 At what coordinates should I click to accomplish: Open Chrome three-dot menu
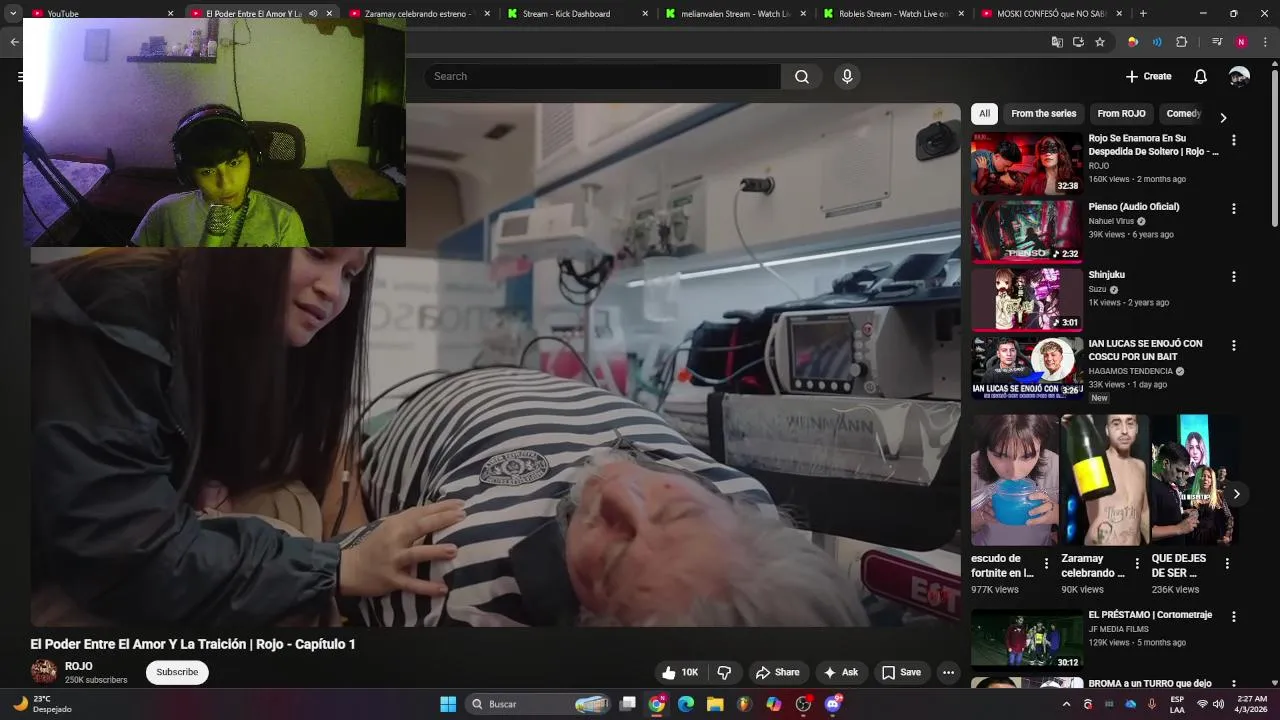[1265, 42]
